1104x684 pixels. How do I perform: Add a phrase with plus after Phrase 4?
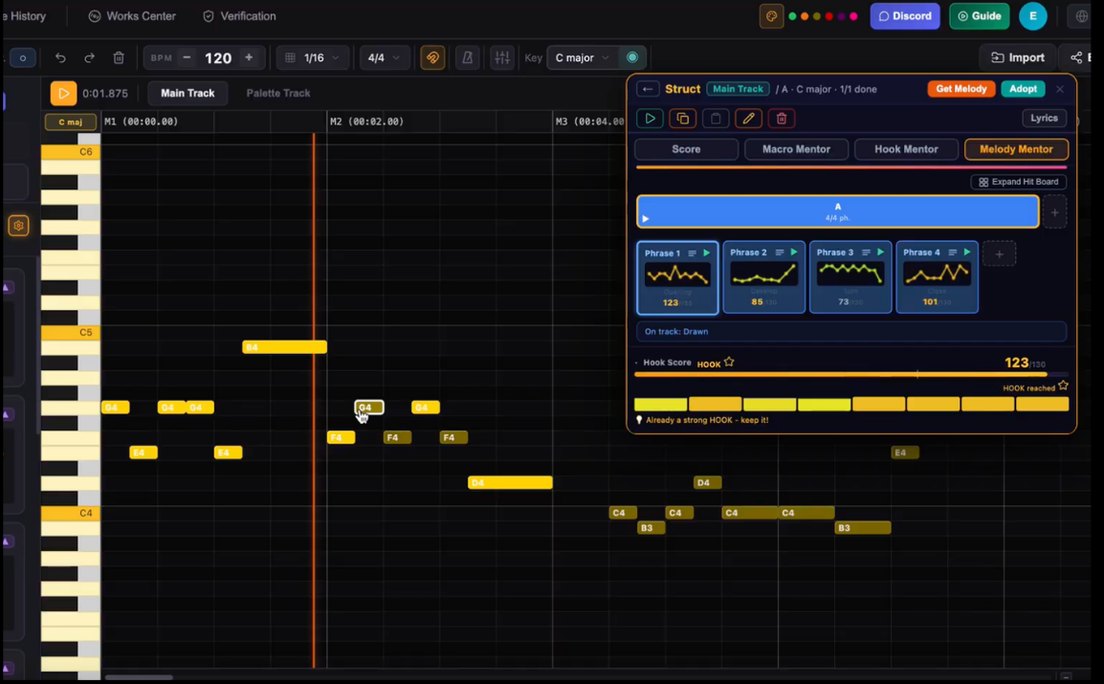click(x=999, y=254)
